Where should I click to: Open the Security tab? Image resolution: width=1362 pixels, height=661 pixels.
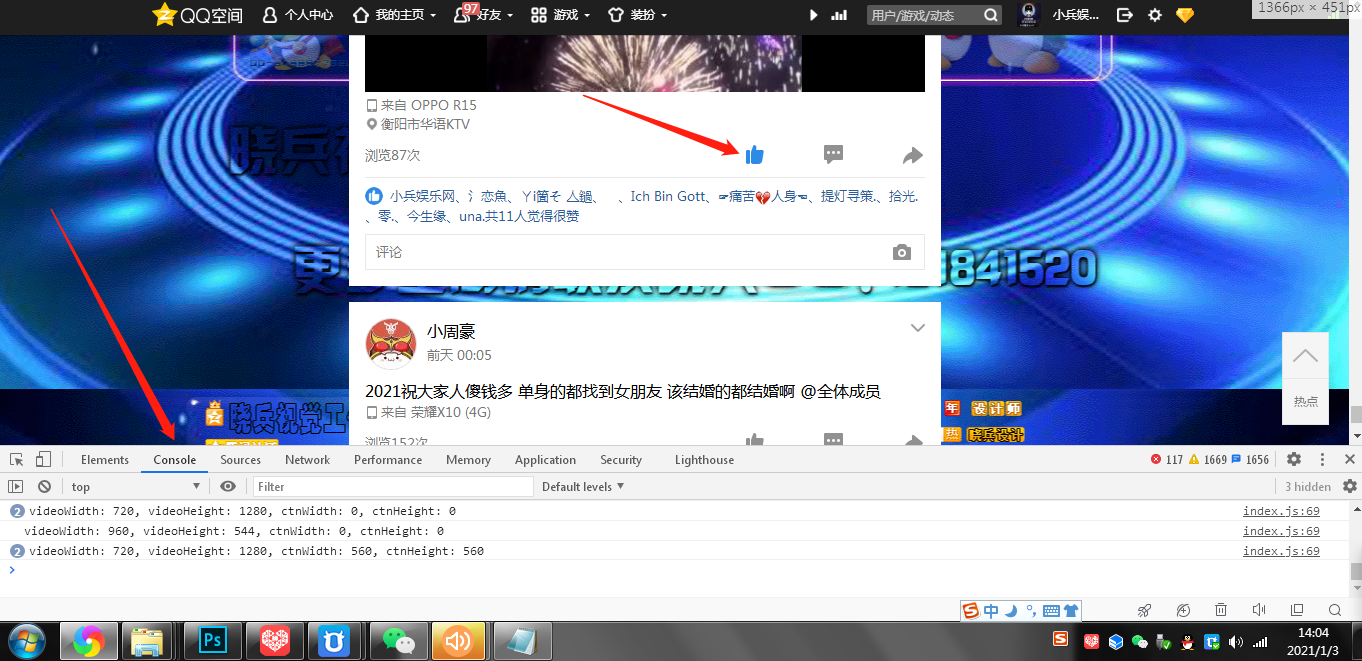coord(621,460)
